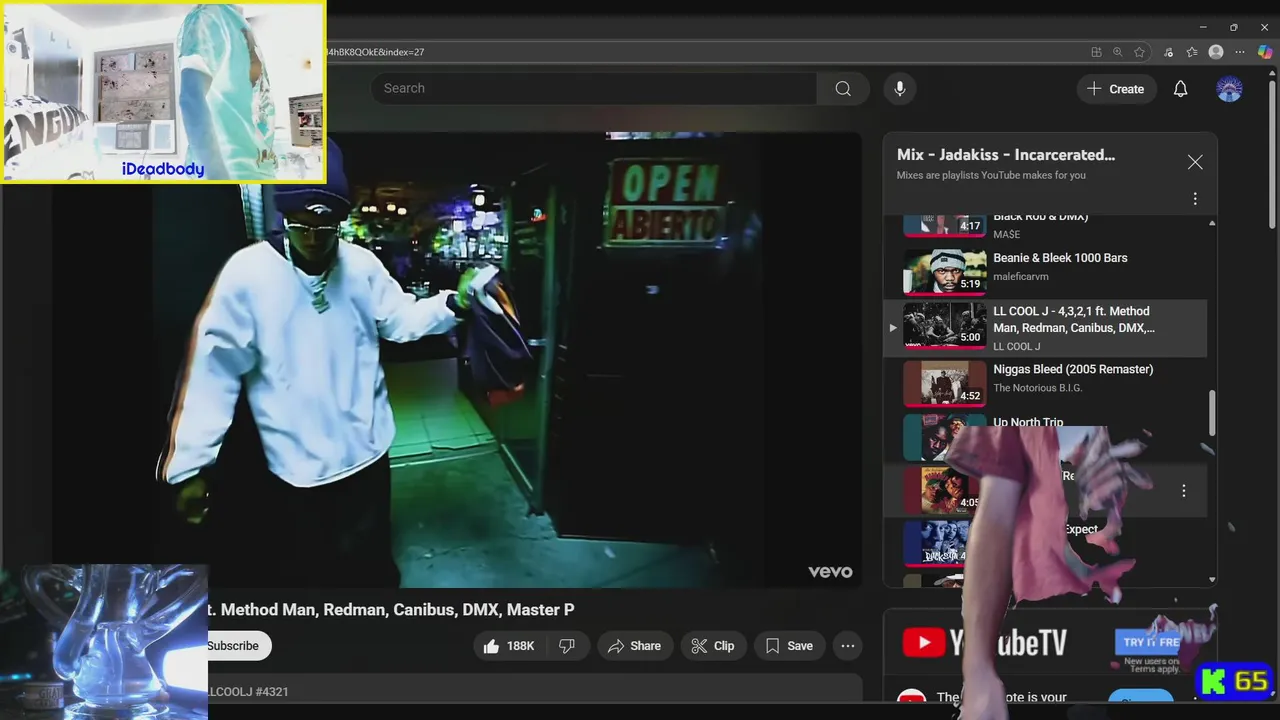Share this video
The image size is (1280, 720).
(634, 646)
